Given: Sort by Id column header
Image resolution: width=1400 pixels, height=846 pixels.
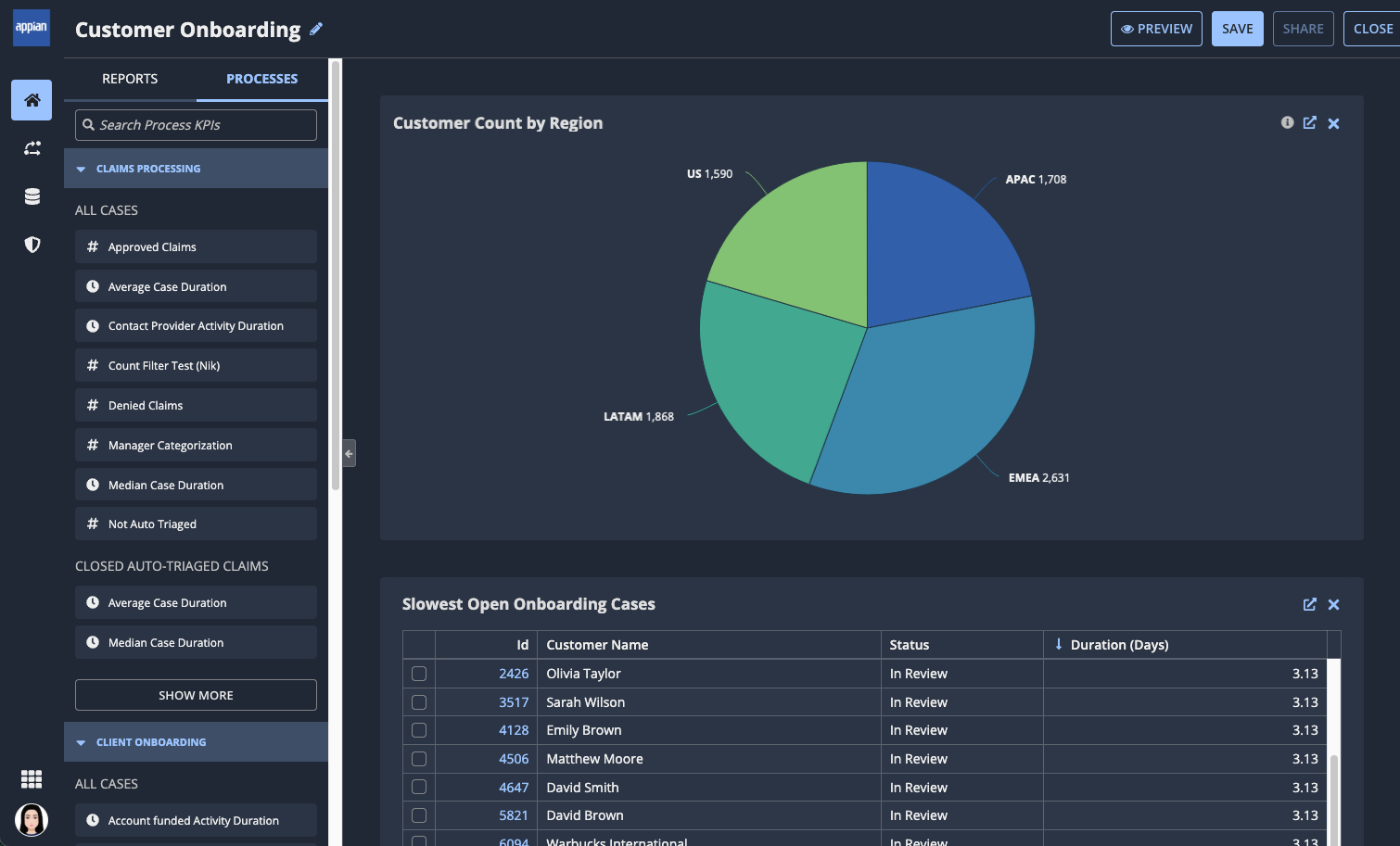Looking at the screenshot, I should click(522, 645).
